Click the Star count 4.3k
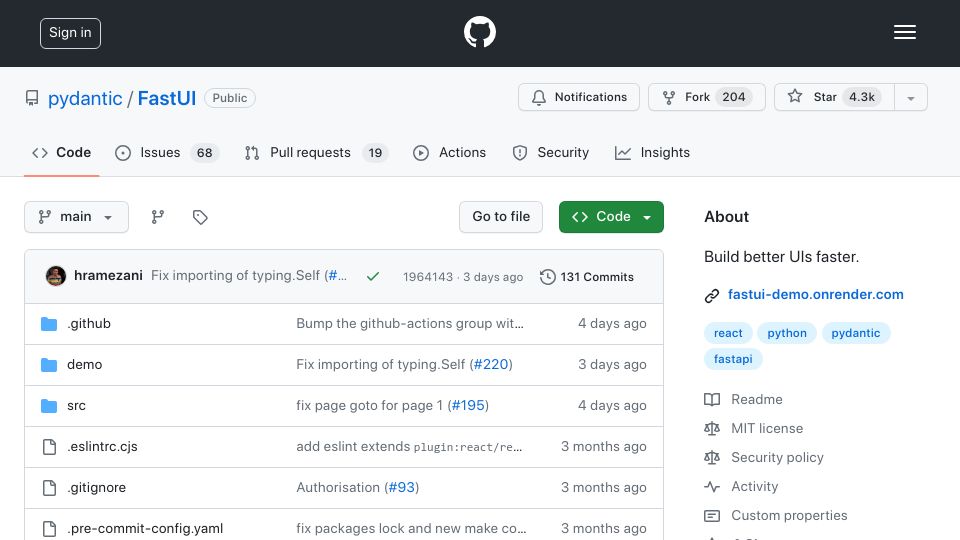This screenshot has width=960, height=540. pos(861,97)
